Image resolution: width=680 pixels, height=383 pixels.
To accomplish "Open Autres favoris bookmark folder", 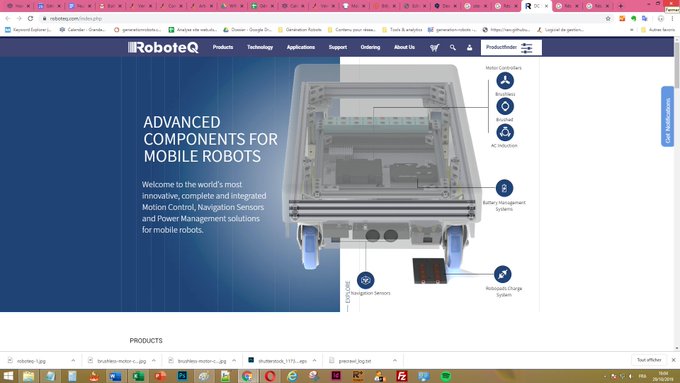I will [x=658, y=30].
